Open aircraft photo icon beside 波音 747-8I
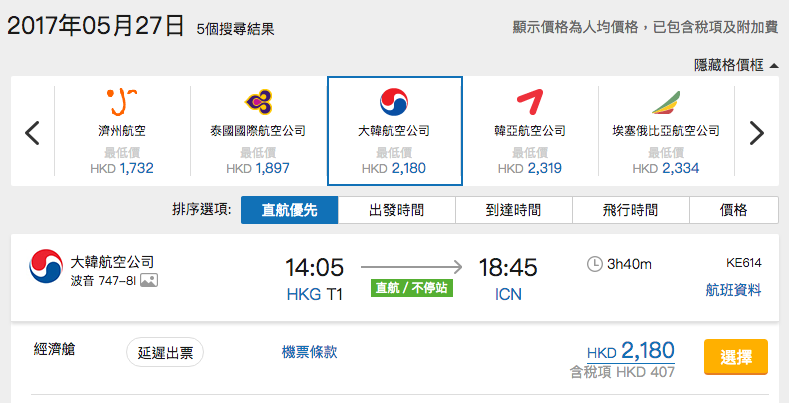The height and width of the screenshot is (403, 789). click(x=149, y=280)
